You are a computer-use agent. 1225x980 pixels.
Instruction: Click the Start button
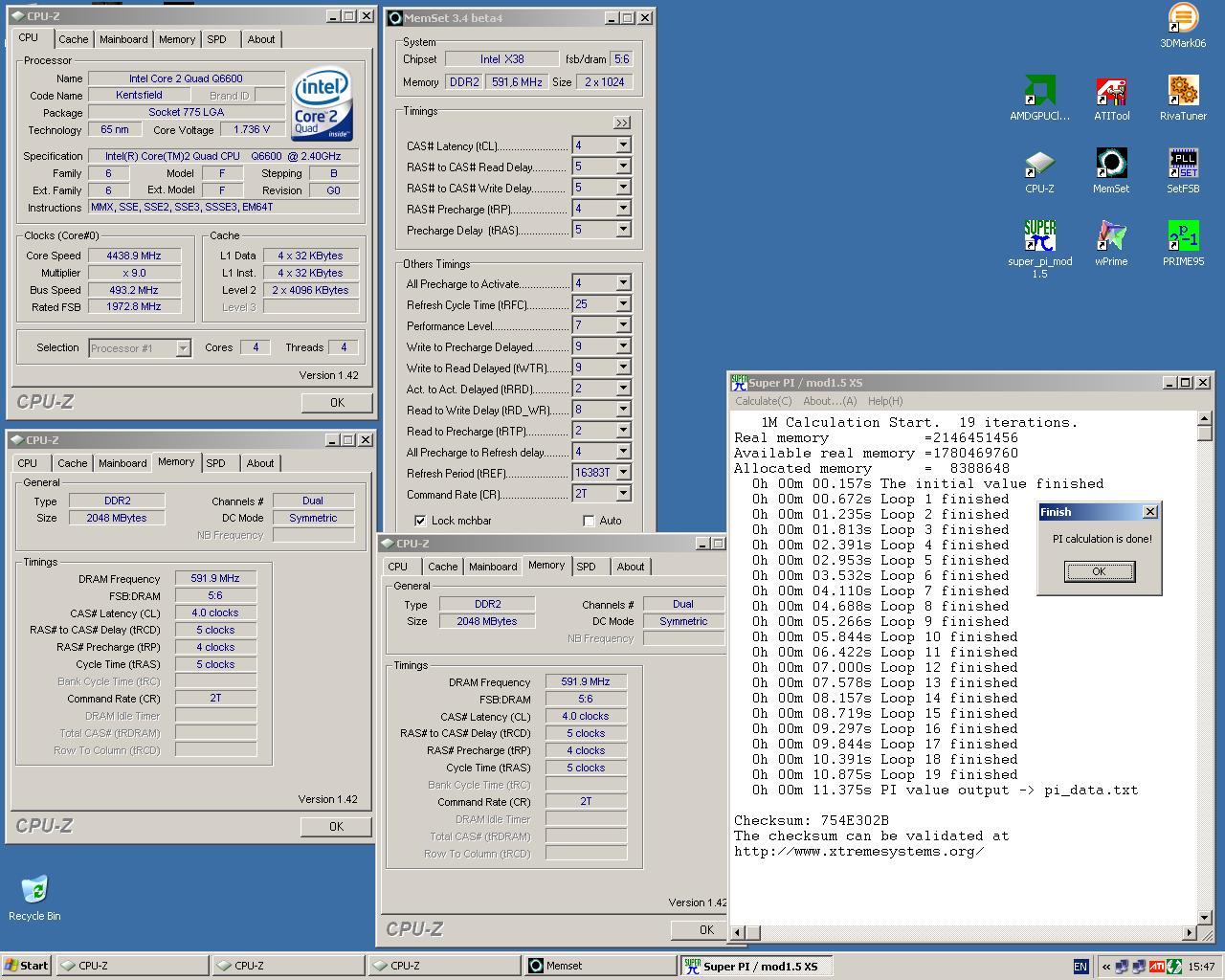(x=27, y=966)
